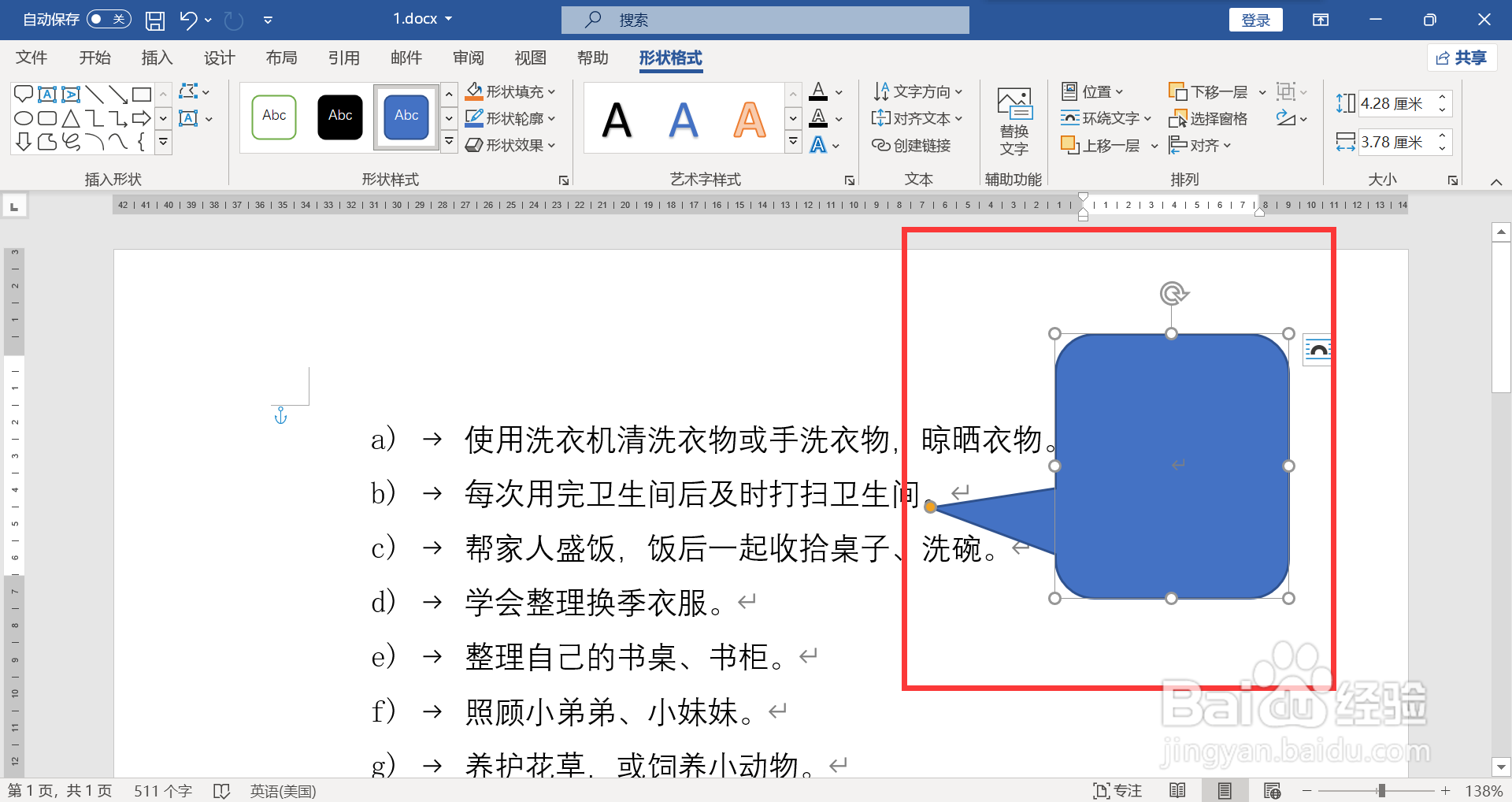Click the 替换文字 alt text button
The width and height of the screenshot is (1512, 802).
[x=1014, y=121]
